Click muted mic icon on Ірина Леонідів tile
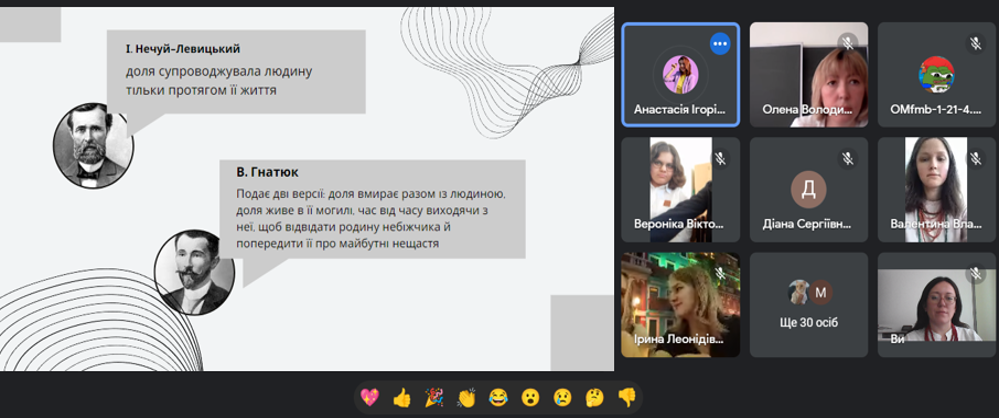The image size is (999, 418). click(x=720, y=273)
